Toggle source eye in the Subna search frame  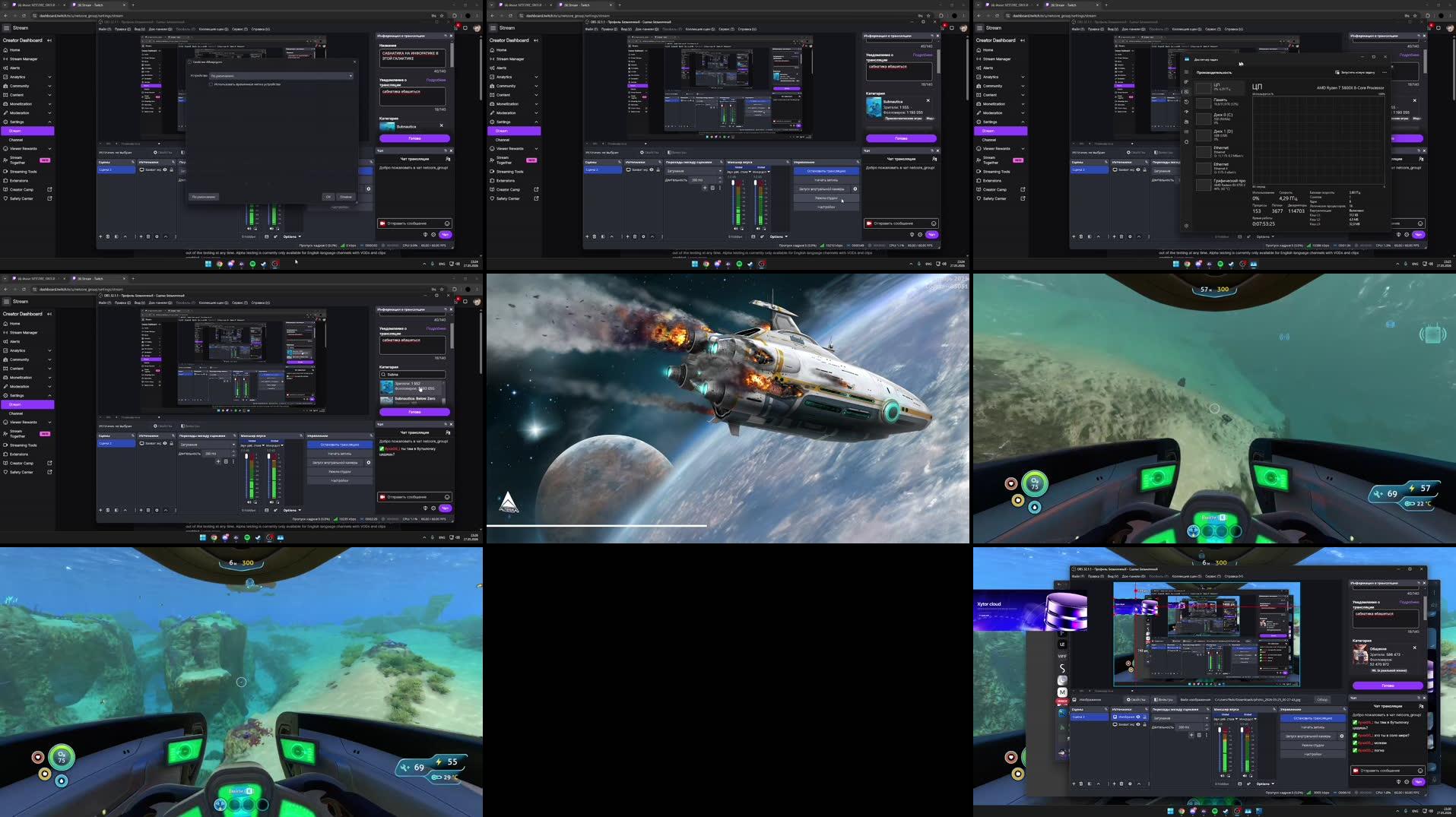[165, 443]
